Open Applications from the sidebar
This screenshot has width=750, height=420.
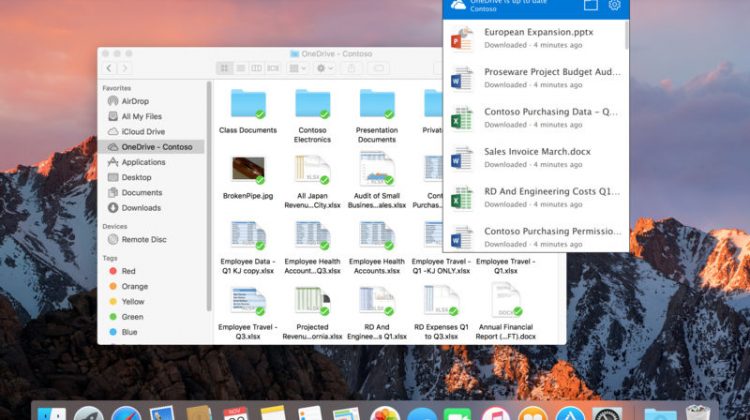click(153, 162)
